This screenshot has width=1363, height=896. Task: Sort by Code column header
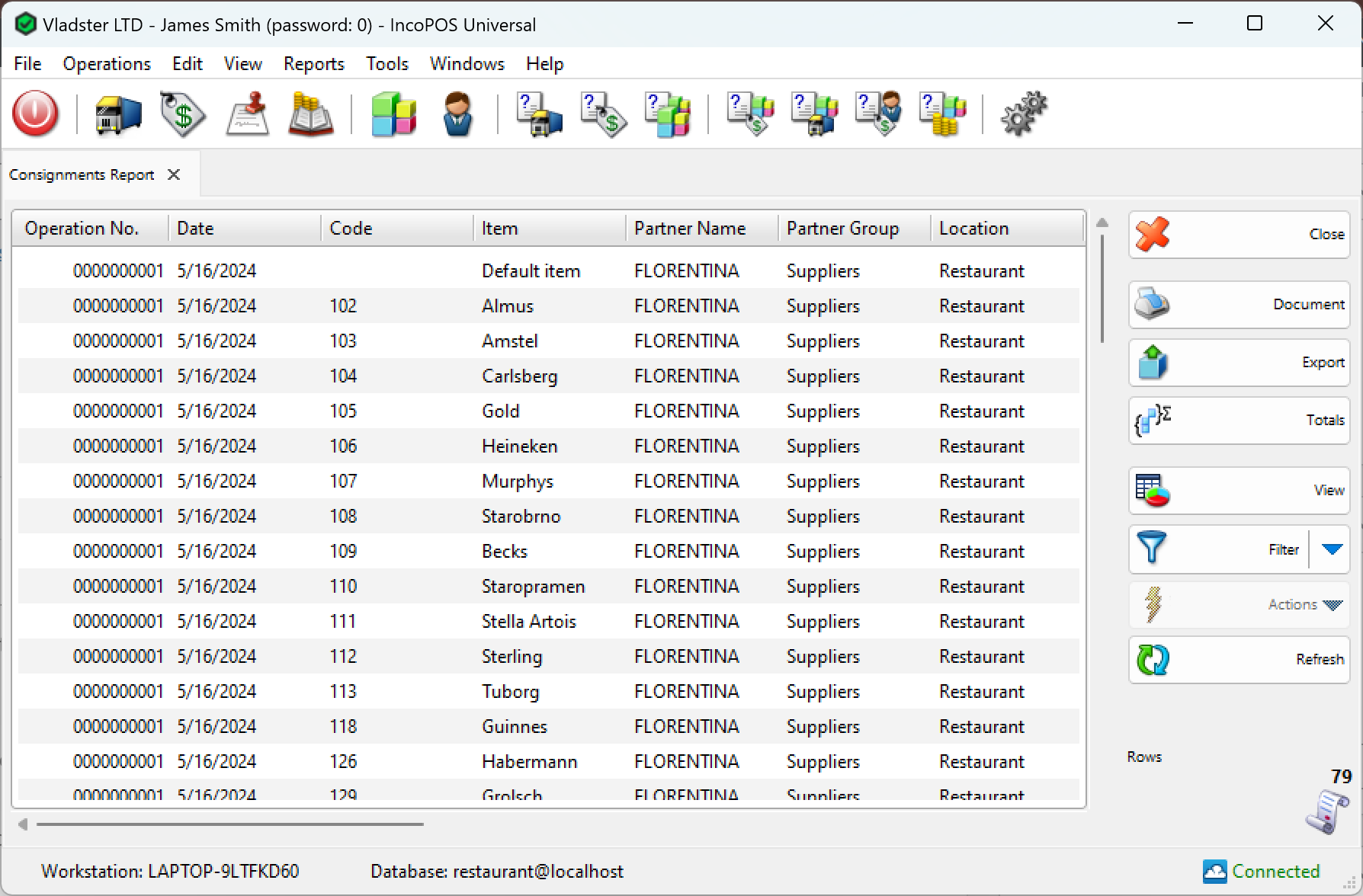coord(397,229)
